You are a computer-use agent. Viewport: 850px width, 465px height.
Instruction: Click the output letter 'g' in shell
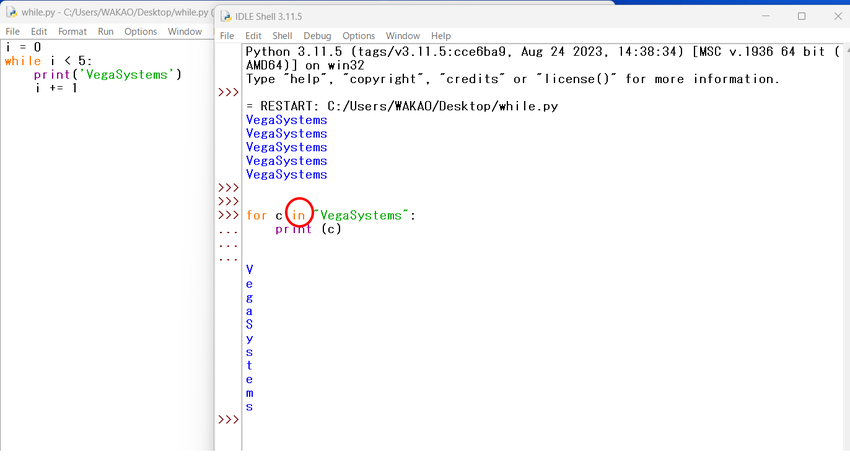[249, 298]
